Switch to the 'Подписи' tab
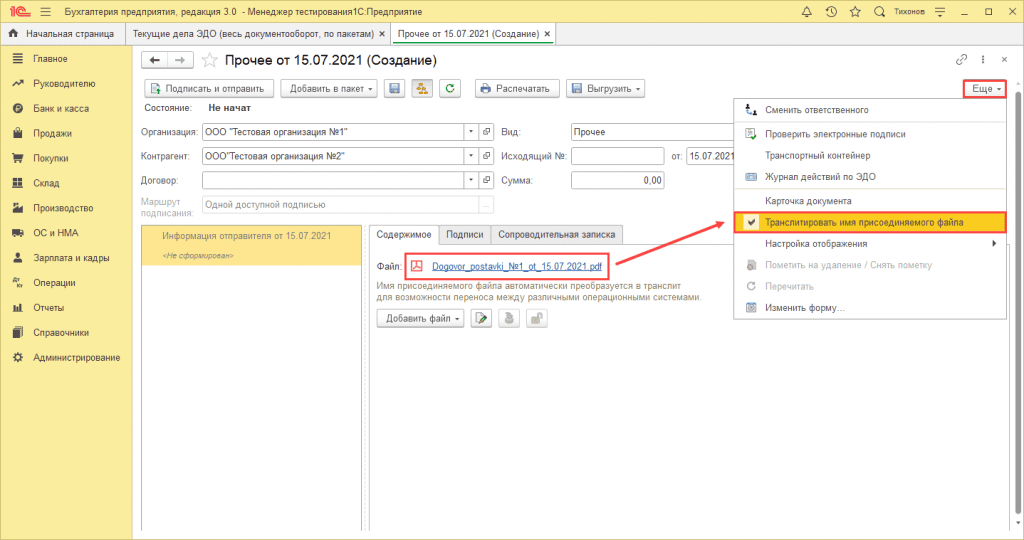 pos(465,234)
